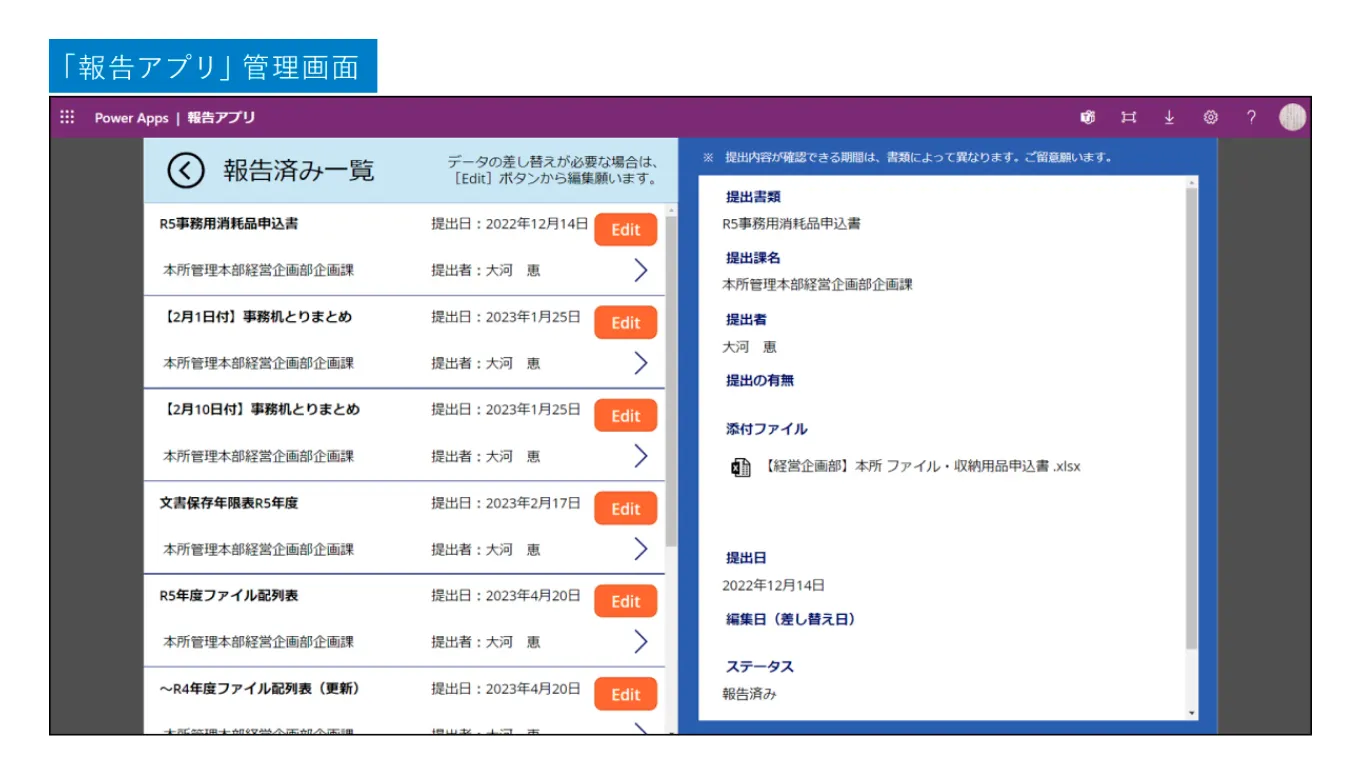Viewport: 1368px width, 780px height.
Task: Open details chevron for 【2月10日付】事務机とりまとめ
Action: point(641,456)
